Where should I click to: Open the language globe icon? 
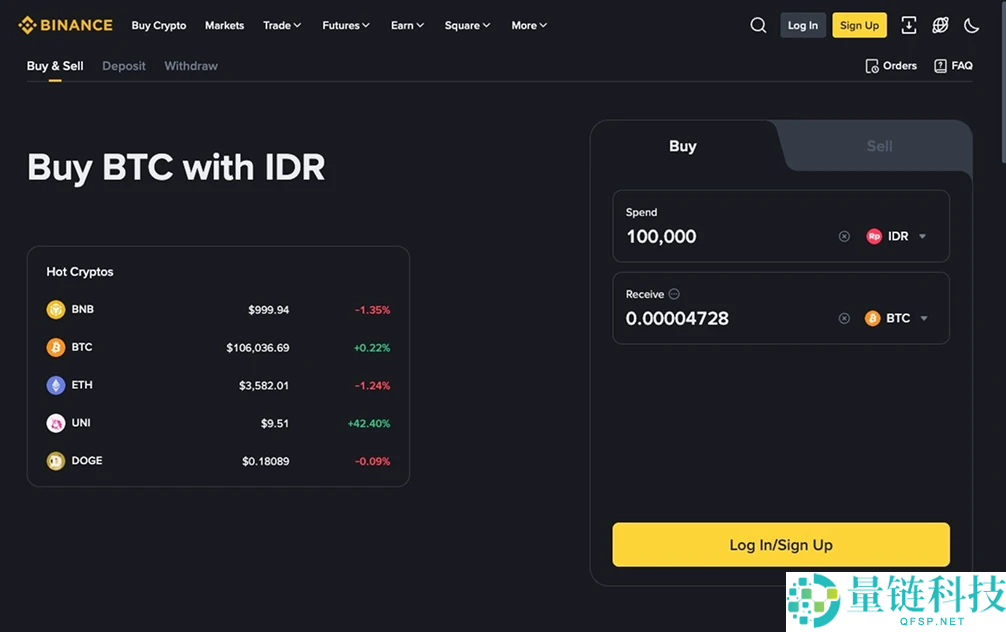(940, 25)
